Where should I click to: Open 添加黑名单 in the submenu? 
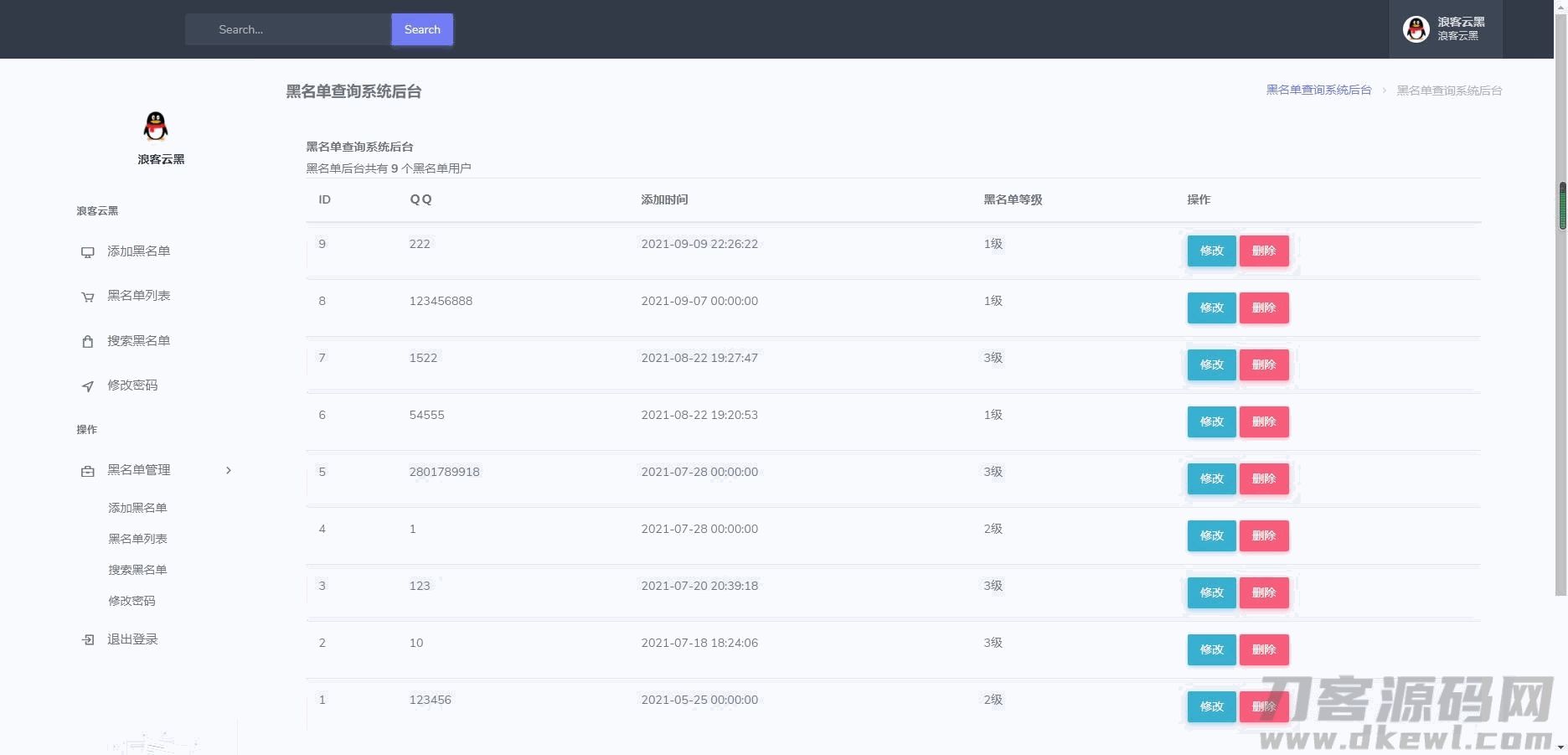pos(137,508)
